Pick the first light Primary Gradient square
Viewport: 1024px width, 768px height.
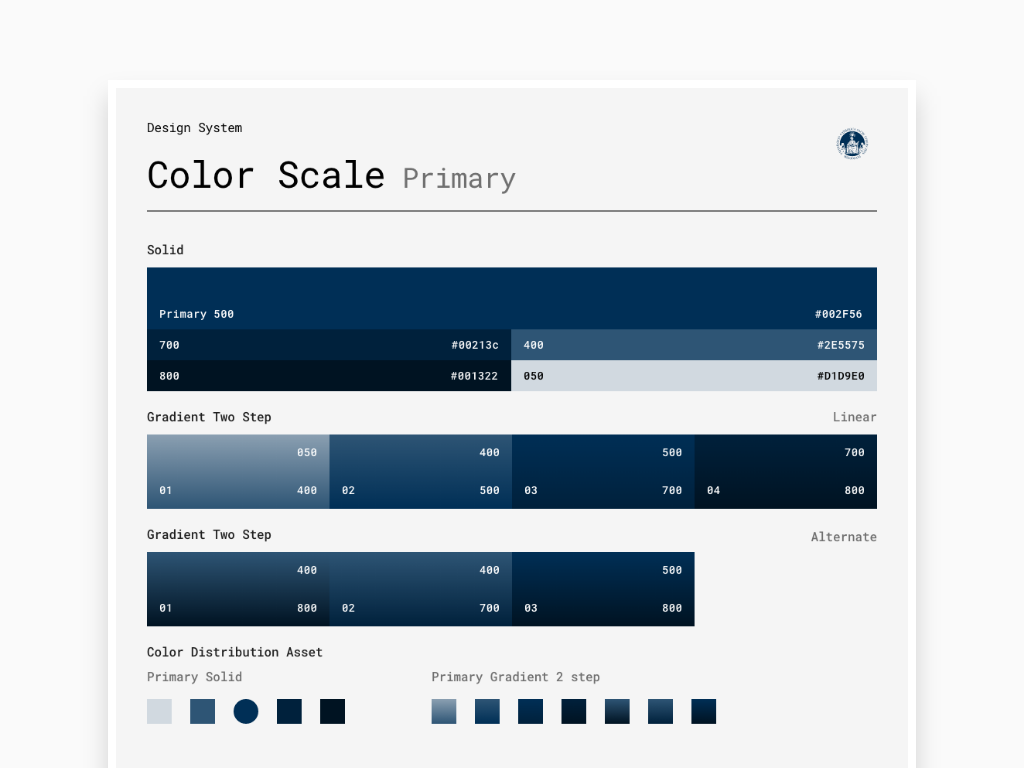[x=444, y=711]
